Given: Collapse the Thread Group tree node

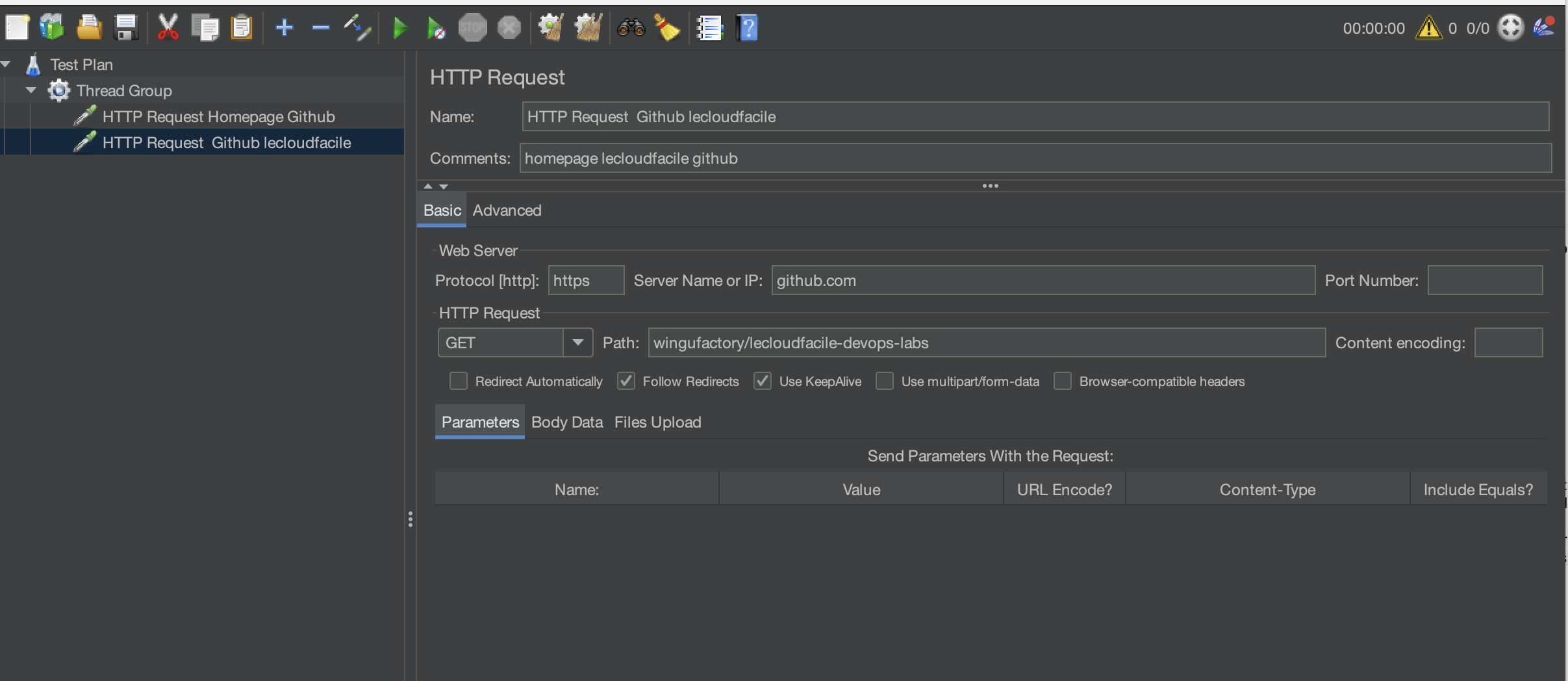Looking at the screenshot, I should tap(31, 90).
